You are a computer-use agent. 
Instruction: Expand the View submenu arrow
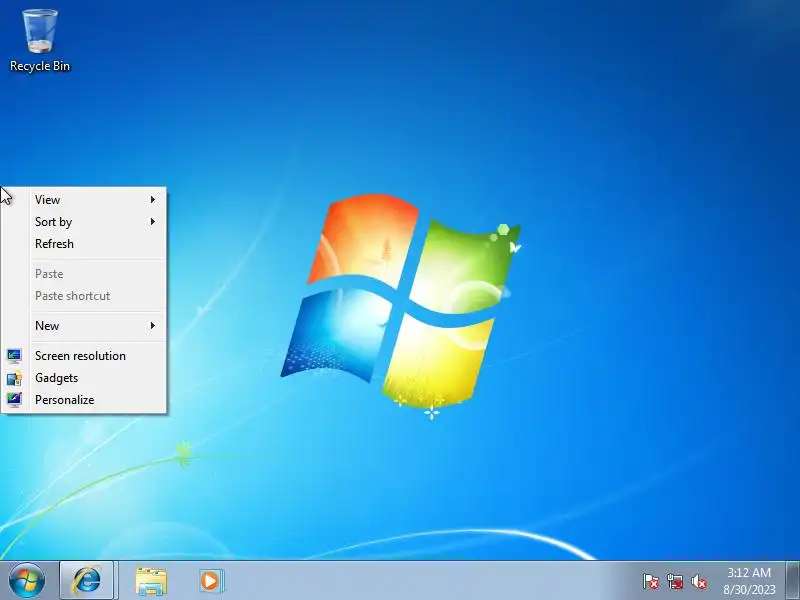153,199
